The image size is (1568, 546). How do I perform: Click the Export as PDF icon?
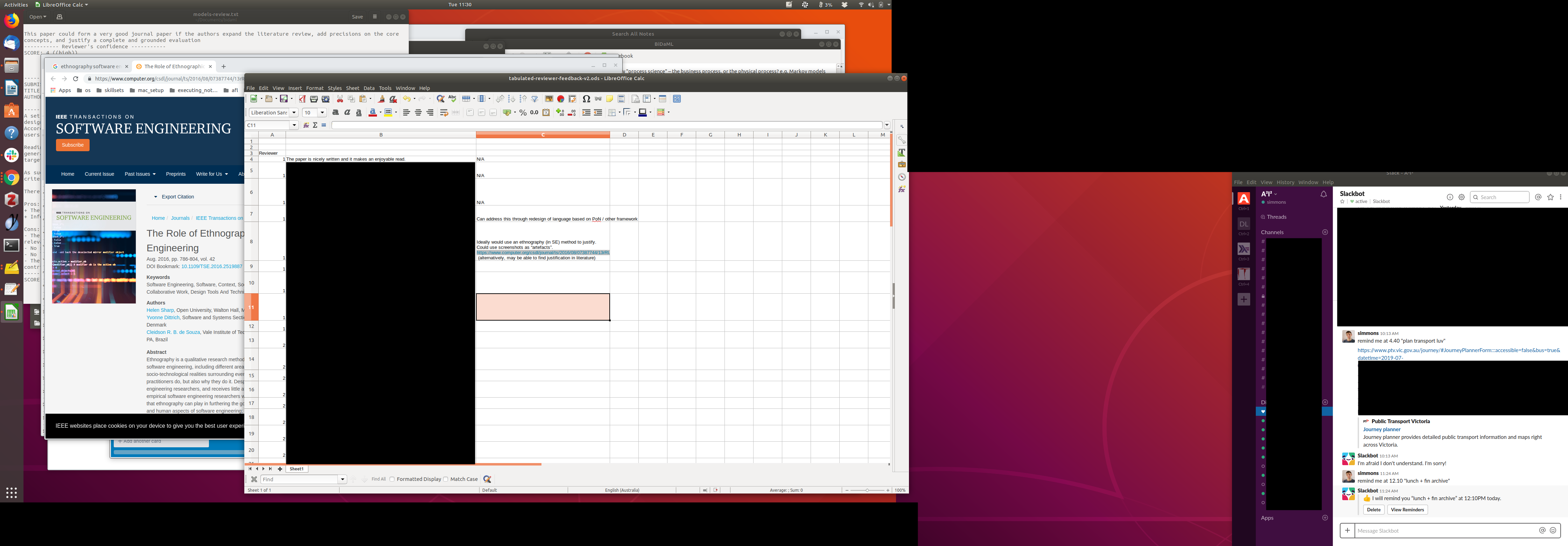302,99
